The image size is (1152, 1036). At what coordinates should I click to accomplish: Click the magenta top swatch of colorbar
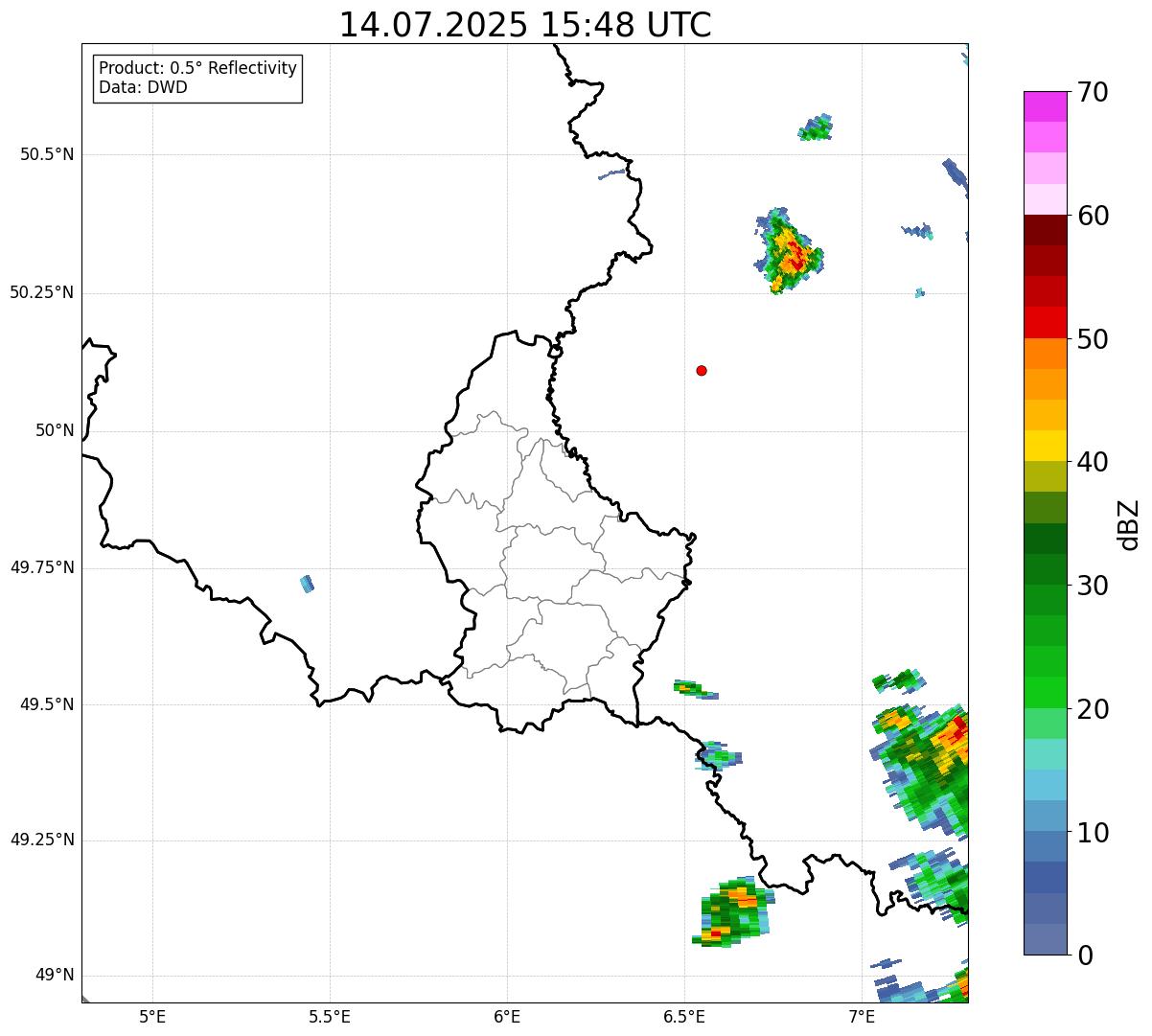(x=1046, y=106)
